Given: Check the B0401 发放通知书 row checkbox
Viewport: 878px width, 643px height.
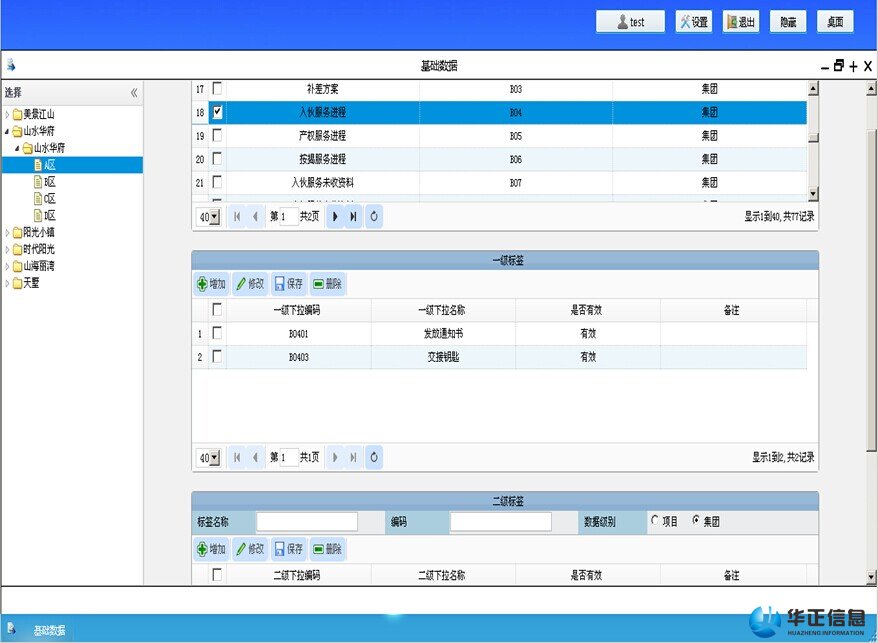Looking at the screenshot, I should click(x=217, y=333).
